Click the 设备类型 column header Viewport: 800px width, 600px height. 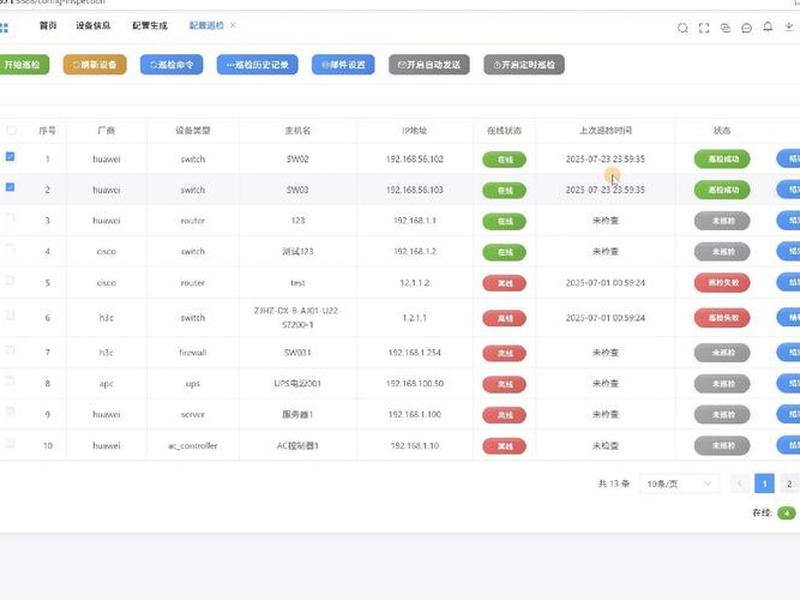tap(193, 131)
